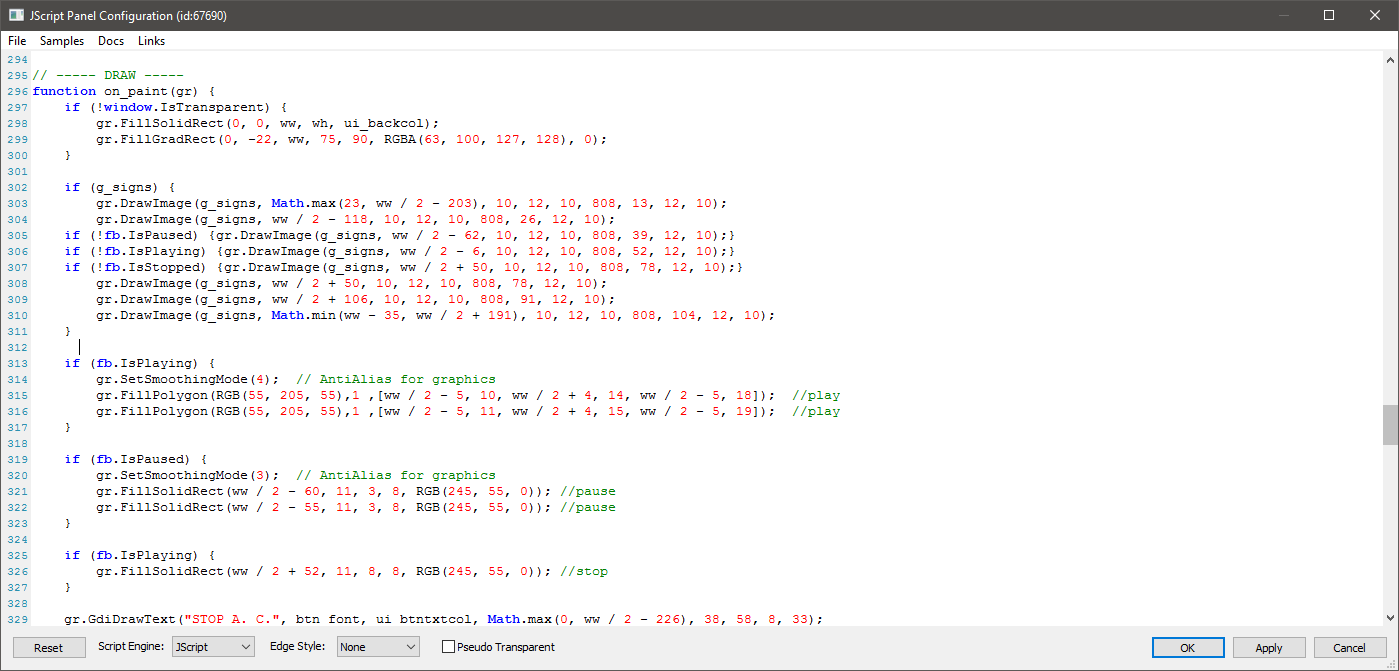Screen dimensions: 1399x671
Task: Expand the Edge Style dropdown
Action: [x=377, y=647]
